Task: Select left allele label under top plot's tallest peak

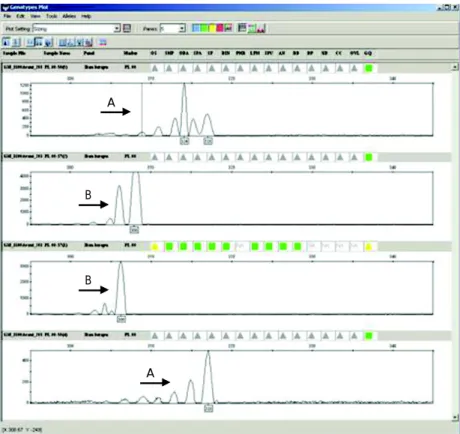Action: [x=184, y=141]
